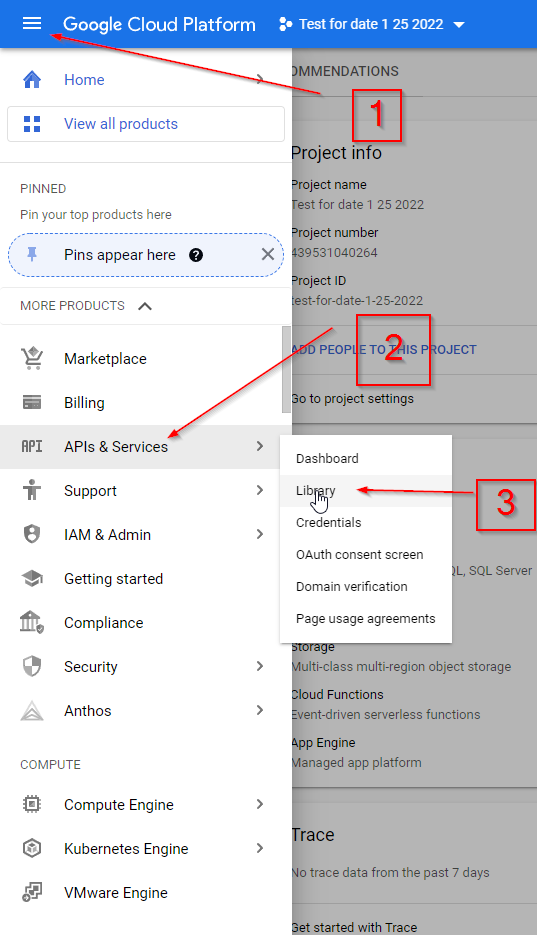Image resolution: width=537 pixels, height=935 pixels.
Task: Expand the Home submenu chevron
Action: (x=260, y=79)
